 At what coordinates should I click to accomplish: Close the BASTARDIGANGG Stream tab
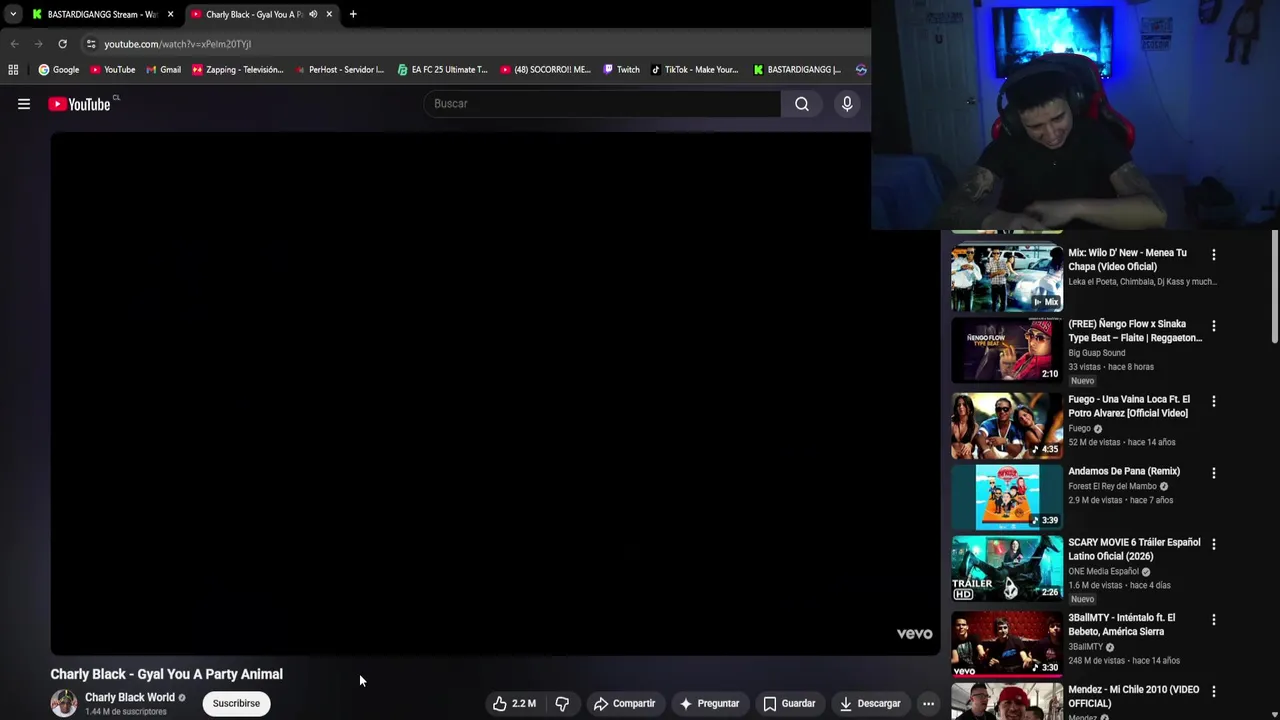170,14
